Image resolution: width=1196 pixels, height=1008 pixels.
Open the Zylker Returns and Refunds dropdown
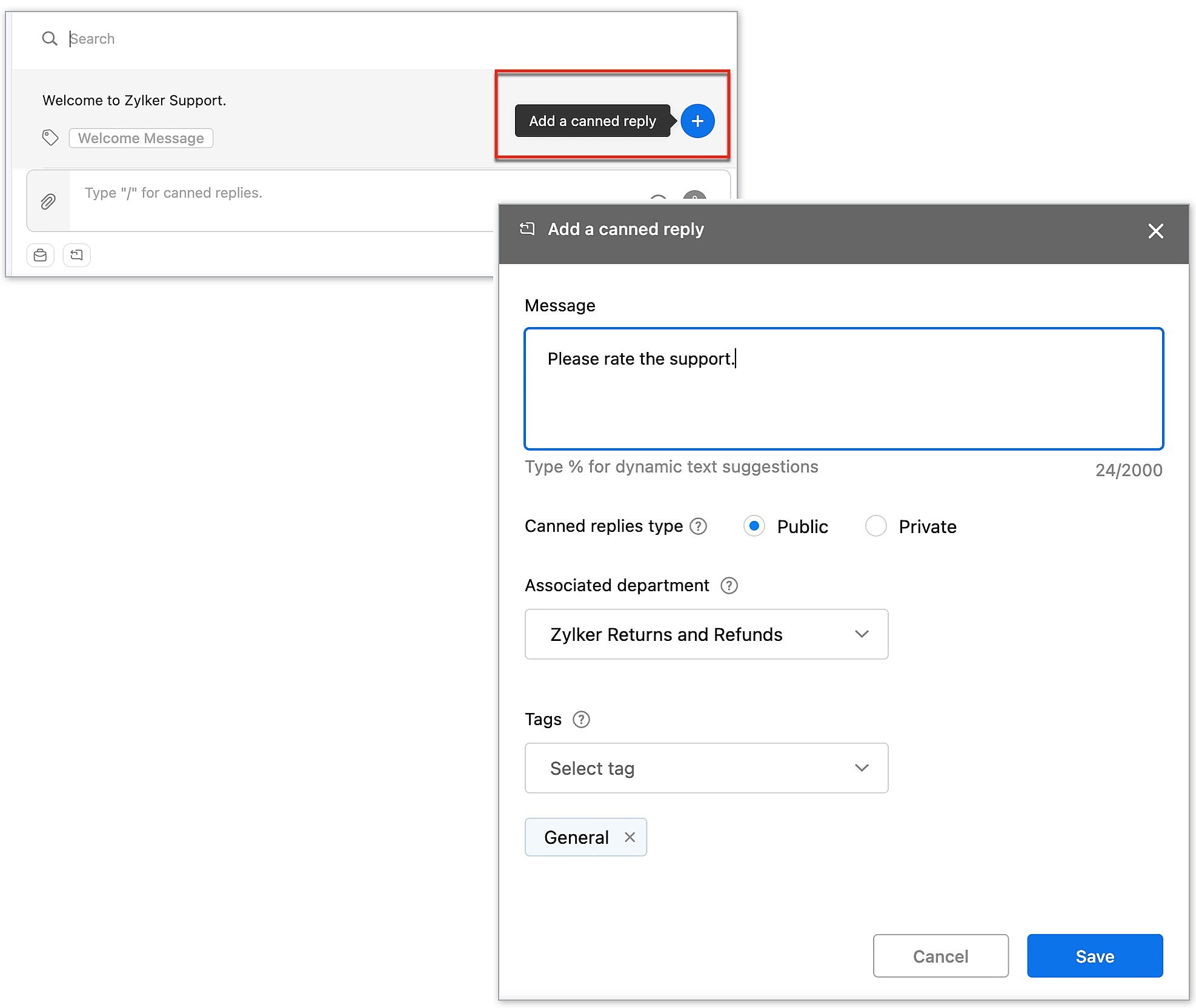(706, 634)
